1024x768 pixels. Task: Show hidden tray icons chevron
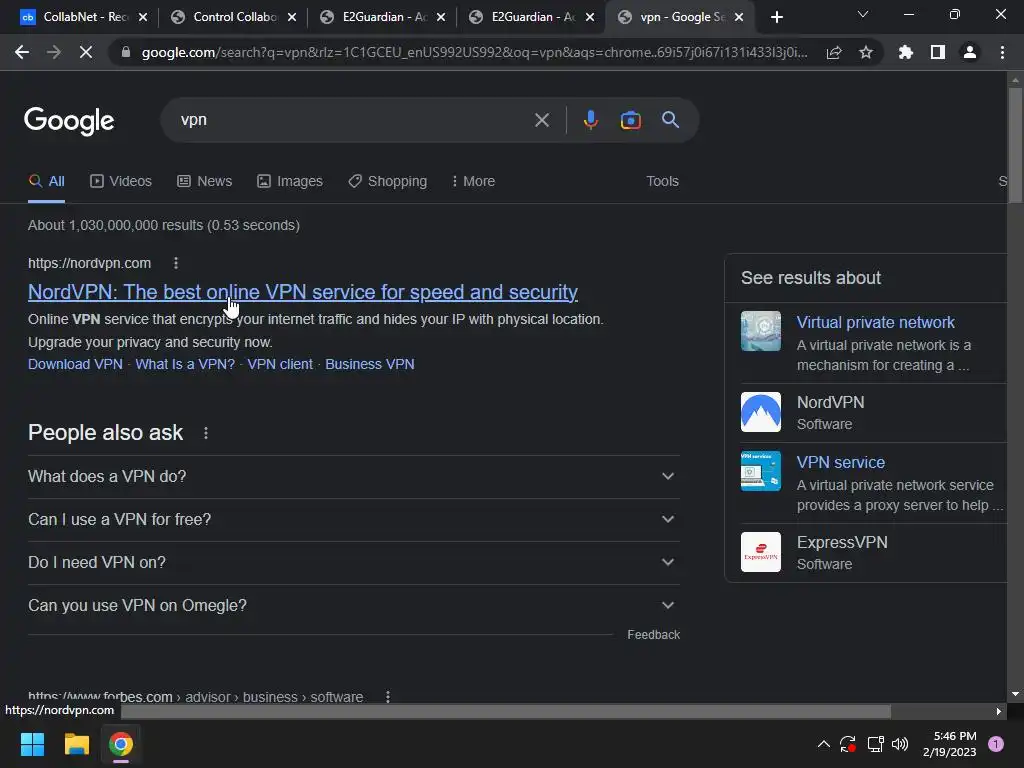[824, 744]
